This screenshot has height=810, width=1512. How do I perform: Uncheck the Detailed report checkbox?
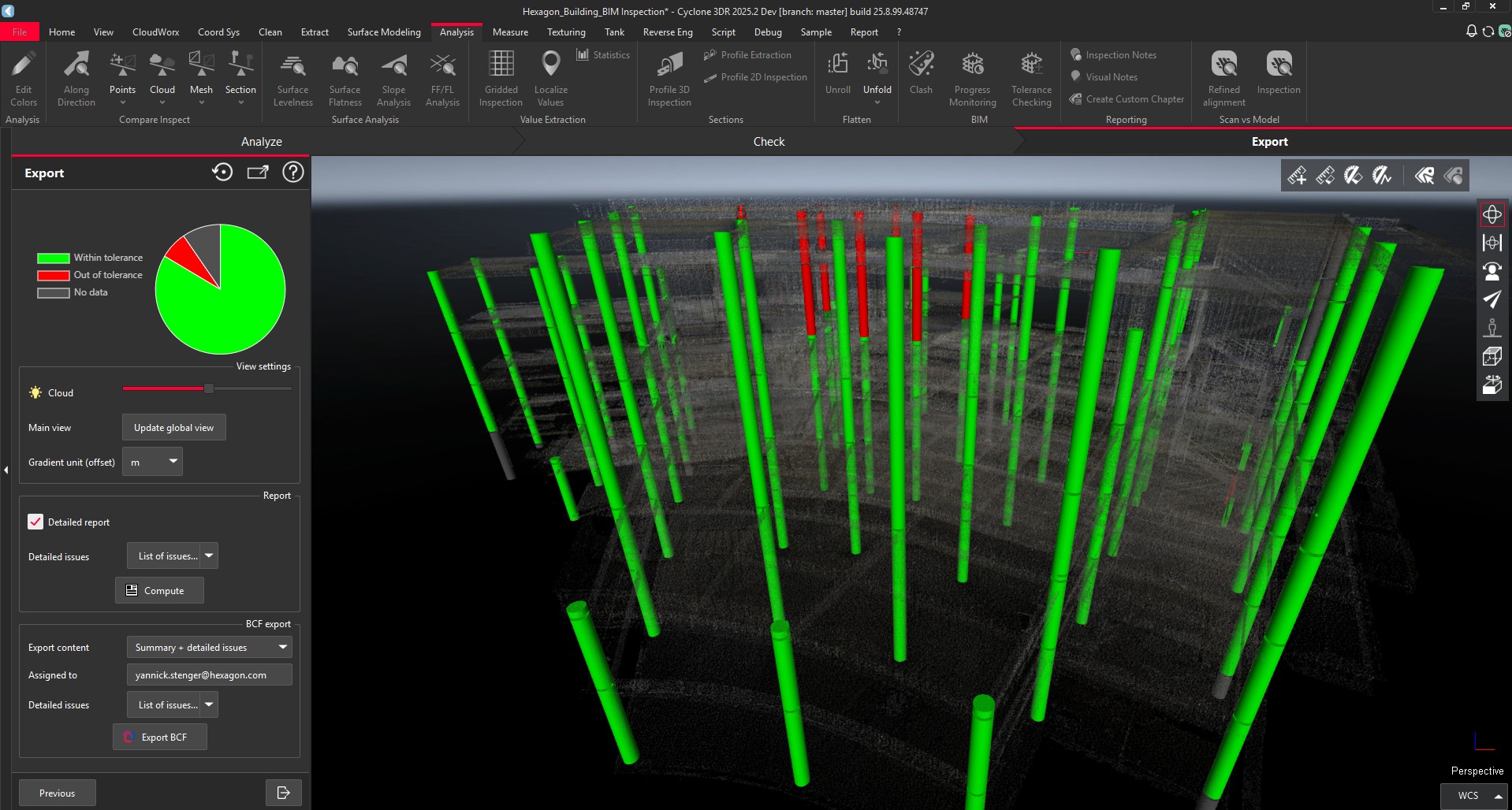pyautogui.click(x=35, y=522)
